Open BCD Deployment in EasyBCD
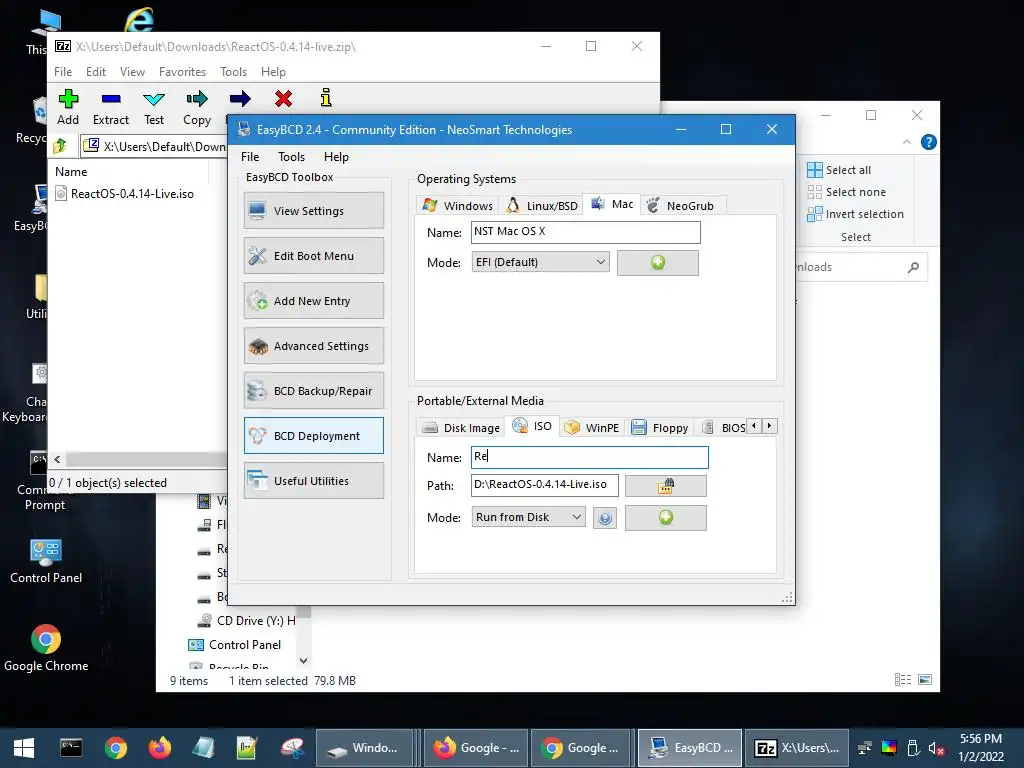Image resolution: width=1024 pixels, height=768 pixels. pos(313,436)
